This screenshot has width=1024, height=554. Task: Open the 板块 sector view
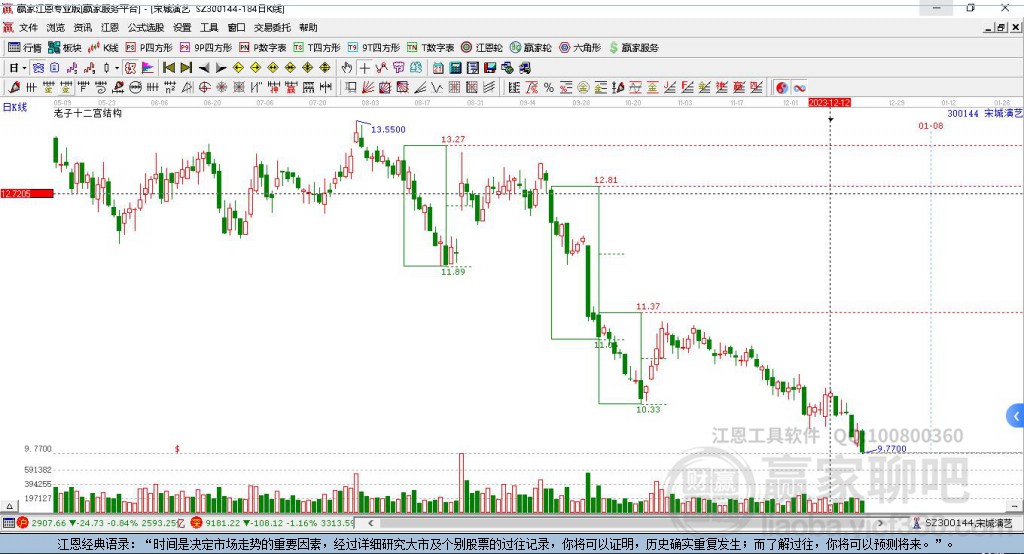[x=65, y=48]
